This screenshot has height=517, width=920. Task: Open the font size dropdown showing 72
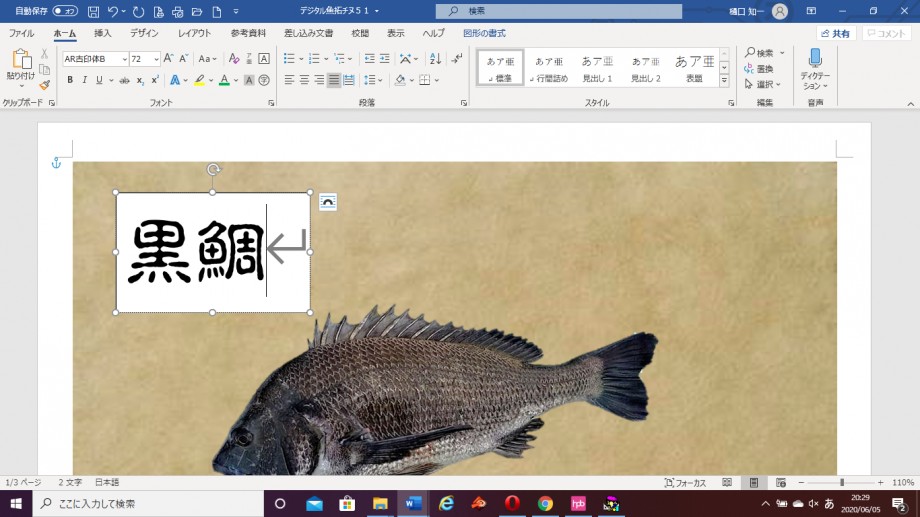pos(155,59)
